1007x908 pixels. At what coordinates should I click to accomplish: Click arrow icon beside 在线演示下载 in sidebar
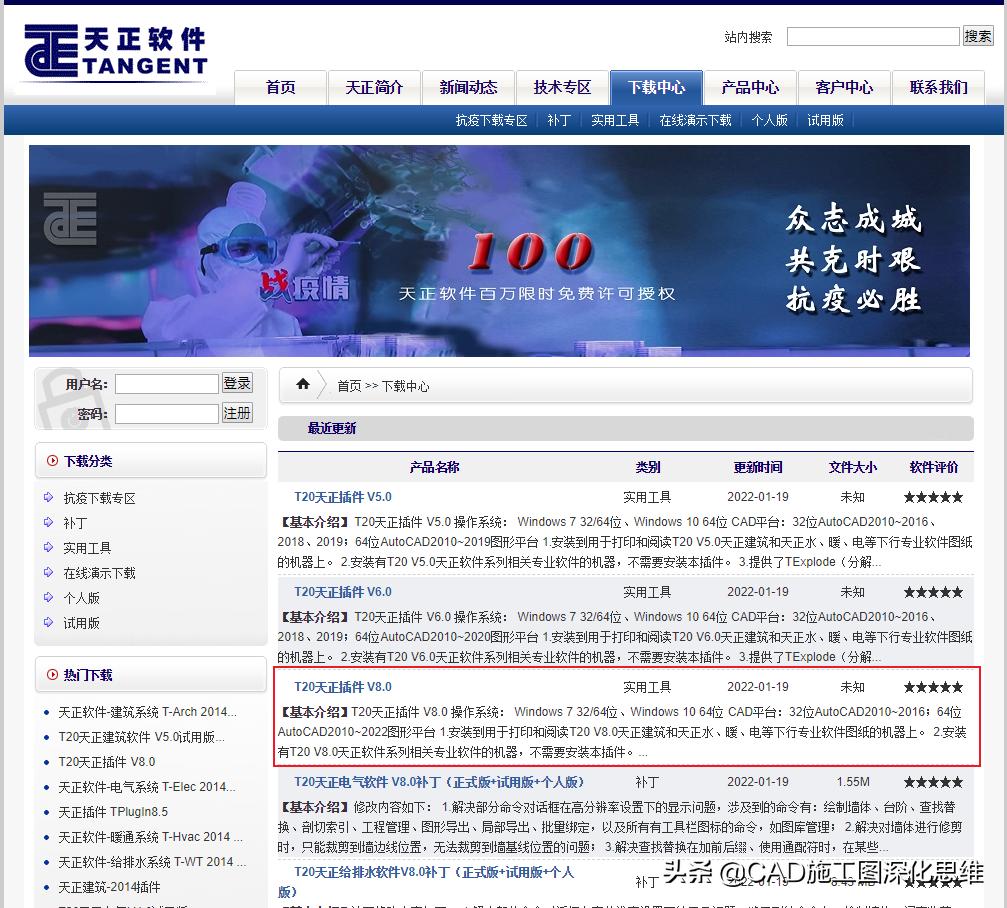click(x=48, y=572)
